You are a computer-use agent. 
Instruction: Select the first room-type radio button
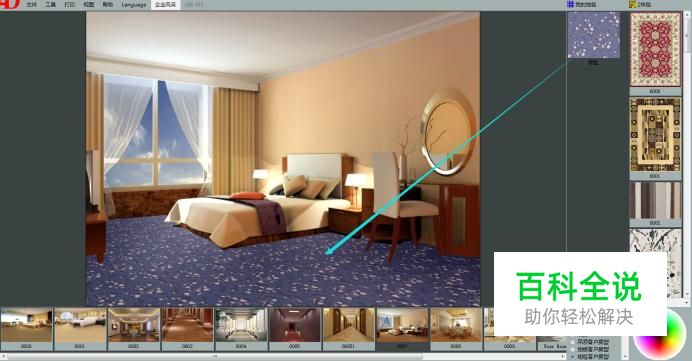pos(573,342)
